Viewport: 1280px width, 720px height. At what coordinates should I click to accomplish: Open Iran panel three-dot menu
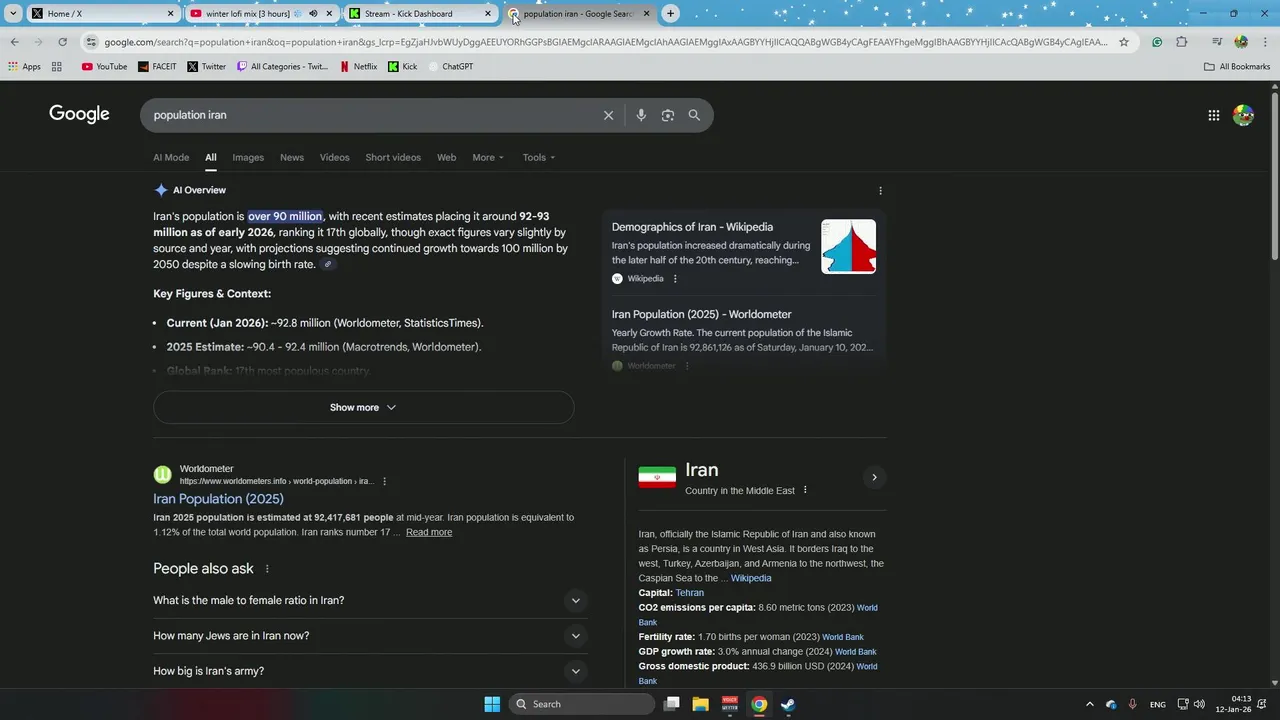coord(805,490)
